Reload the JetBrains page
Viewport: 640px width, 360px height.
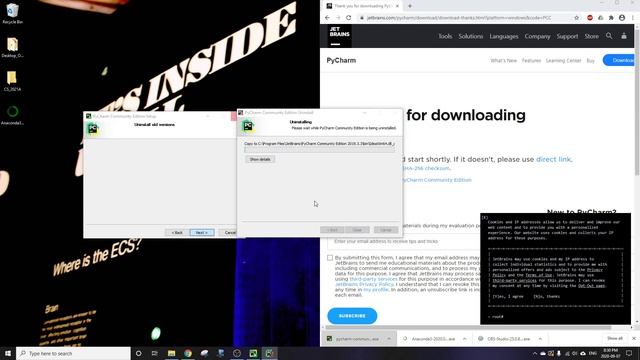tap(349, 18)
